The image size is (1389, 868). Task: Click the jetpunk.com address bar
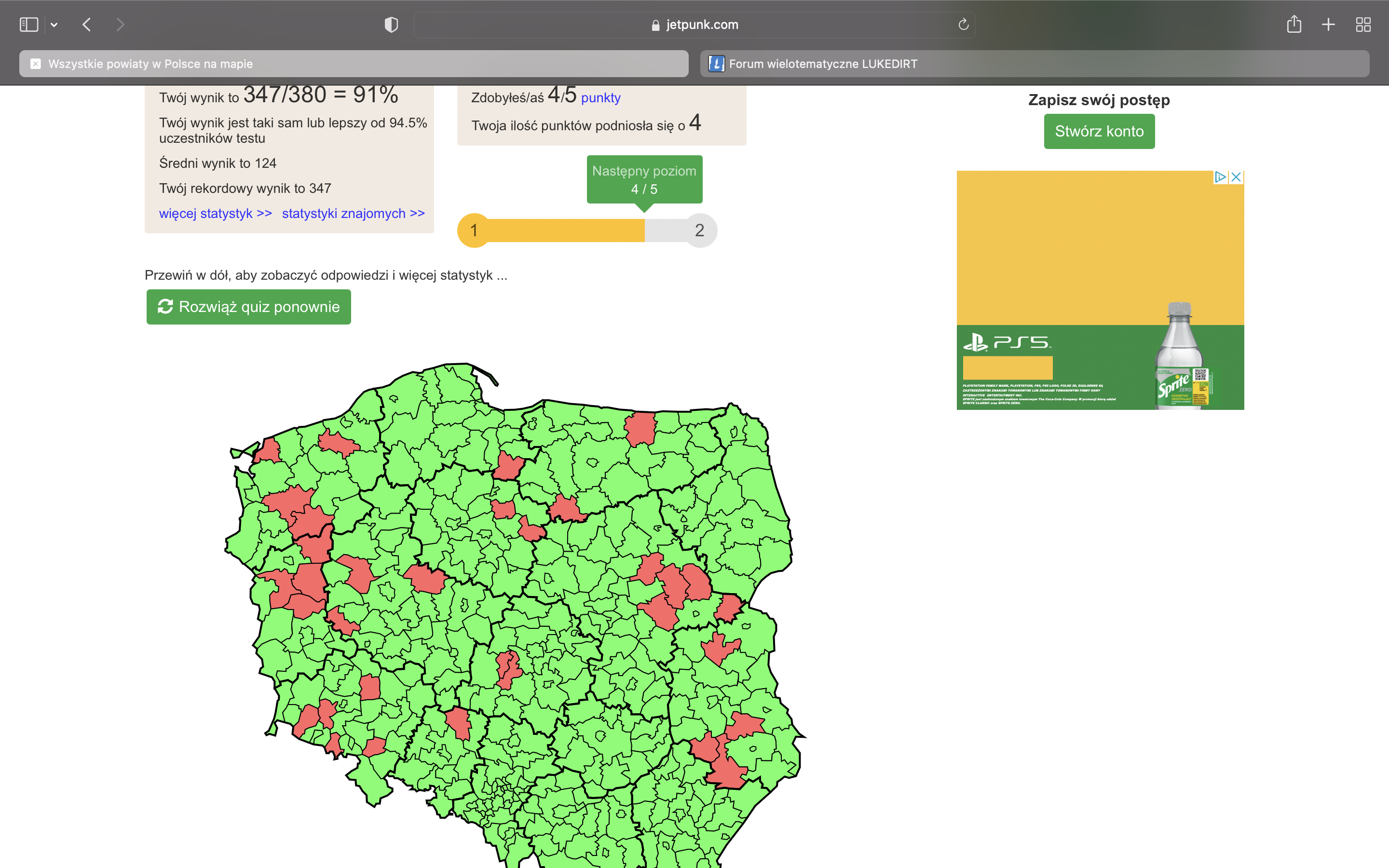[694, 25]
